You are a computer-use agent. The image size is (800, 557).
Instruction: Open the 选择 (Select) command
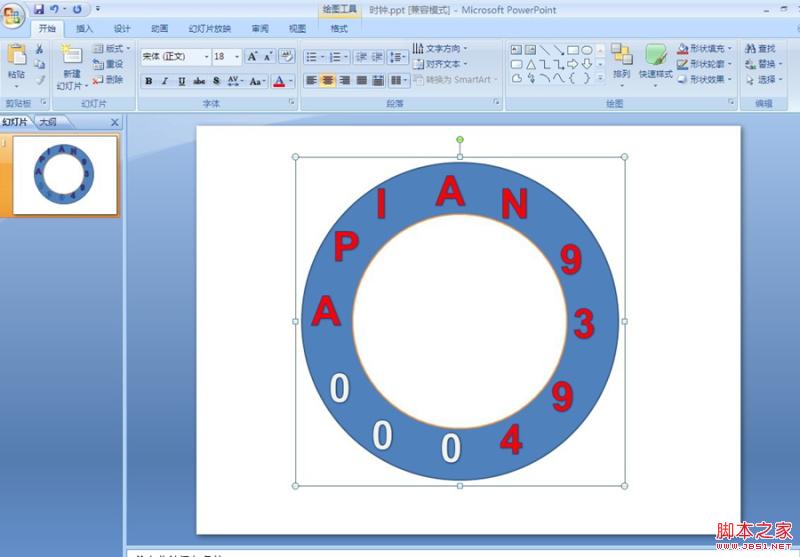point(763,80)
